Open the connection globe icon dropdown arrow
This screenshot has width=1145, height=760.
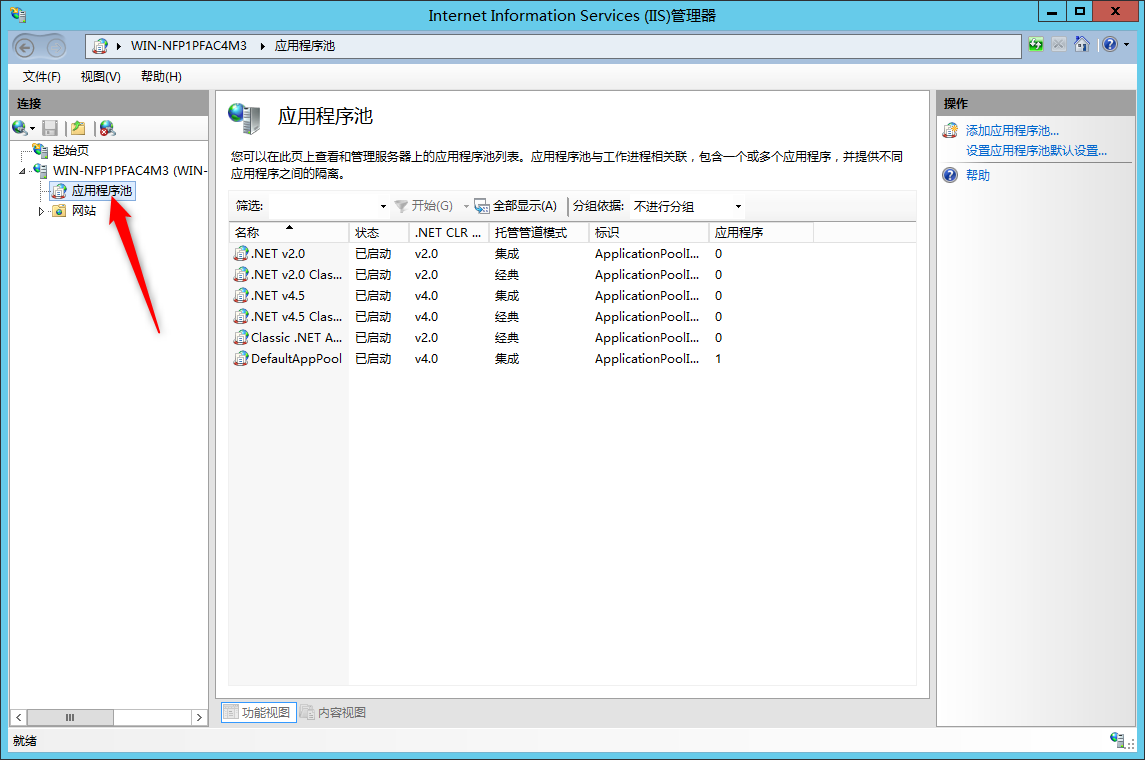tap(32, 129)
